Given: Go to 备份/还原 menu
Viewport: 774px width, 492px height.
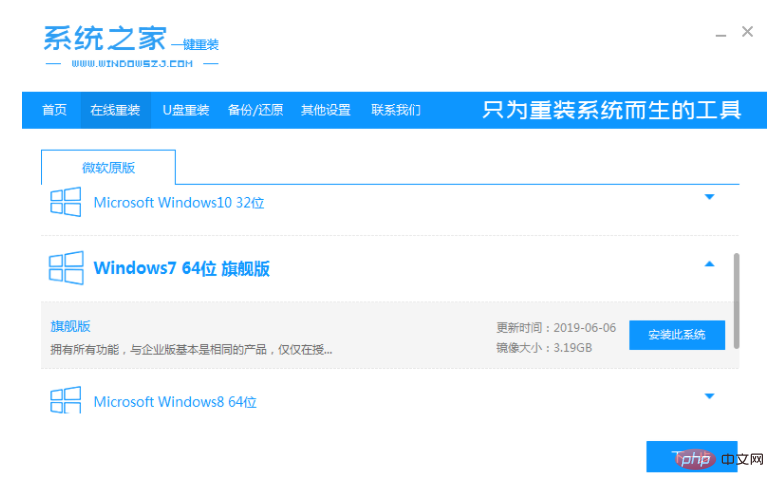Looking at the screenshot, I should 255,110.
